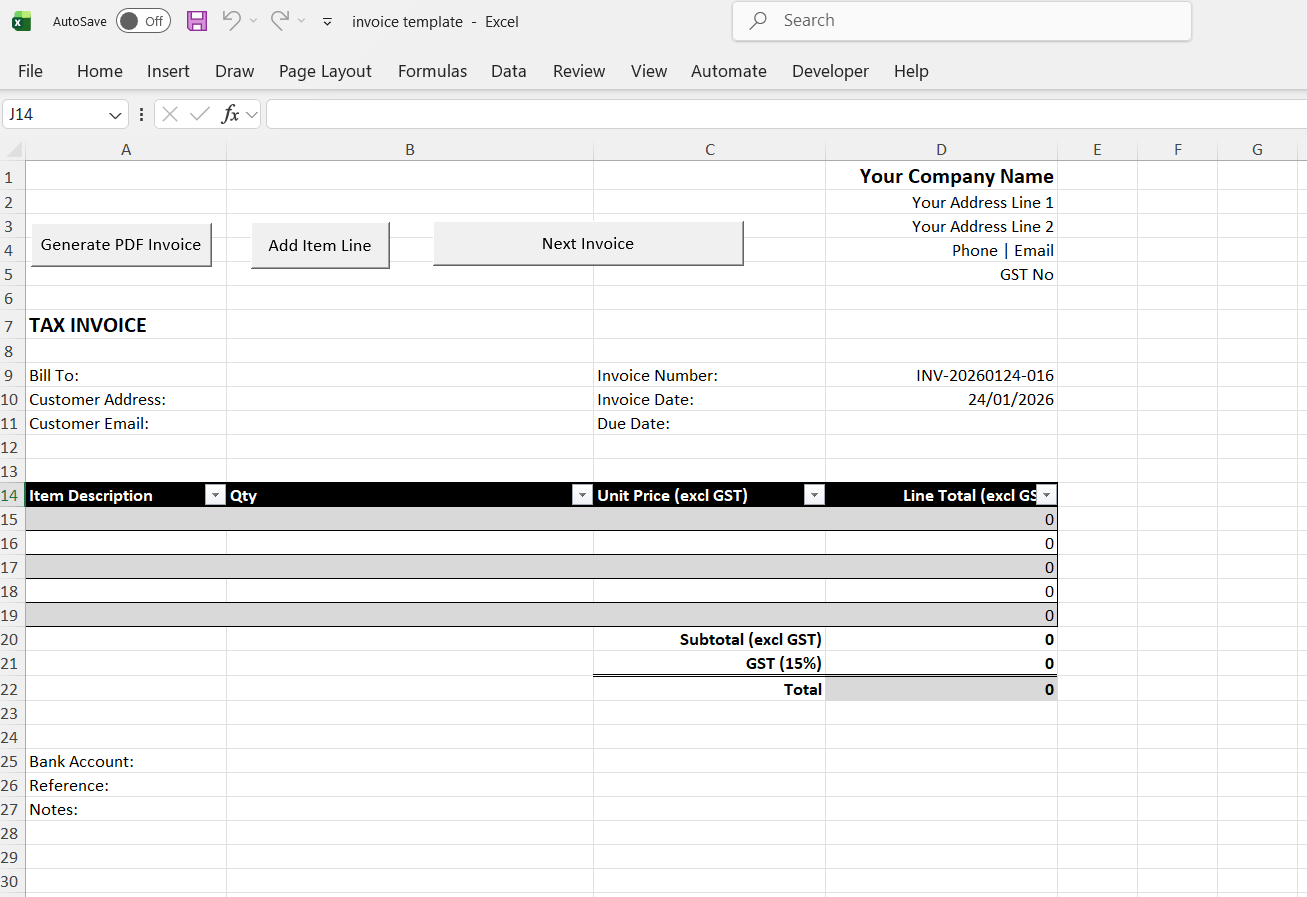Image resolution: width=1307 pixels, height=897 pixels.
Task: Switch to the Formulas ribbon tab
Action: [x=432, y=71]
